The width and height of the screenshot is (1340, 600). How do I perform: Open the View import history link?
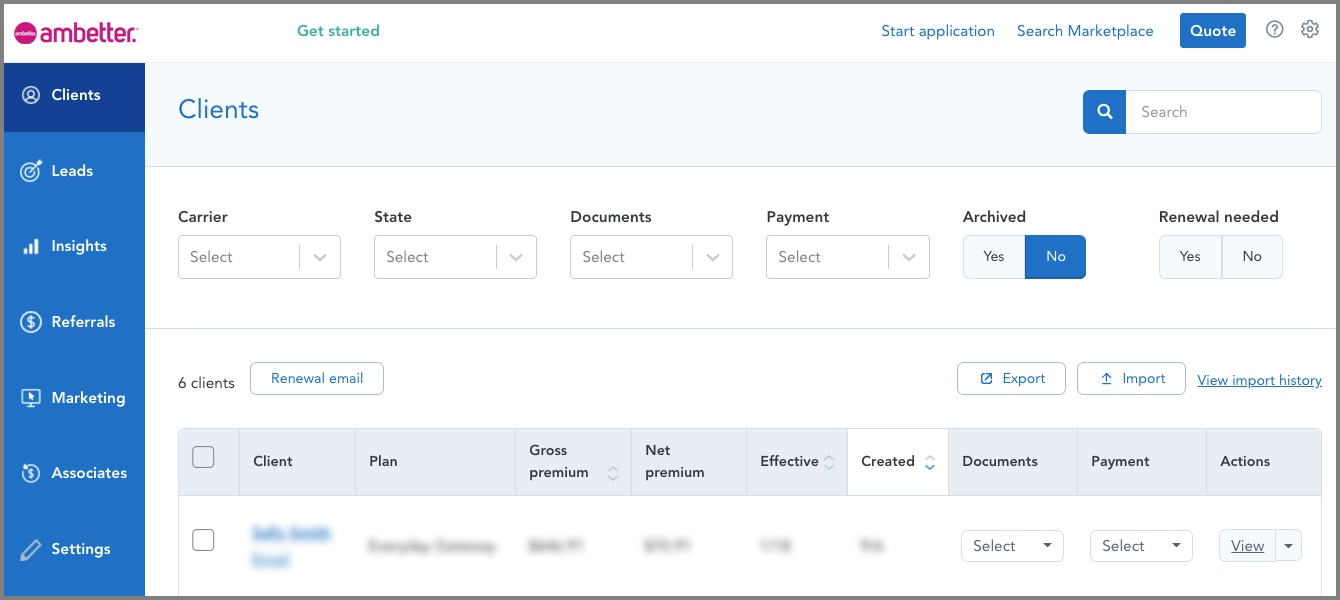(x=1259, y=380)
